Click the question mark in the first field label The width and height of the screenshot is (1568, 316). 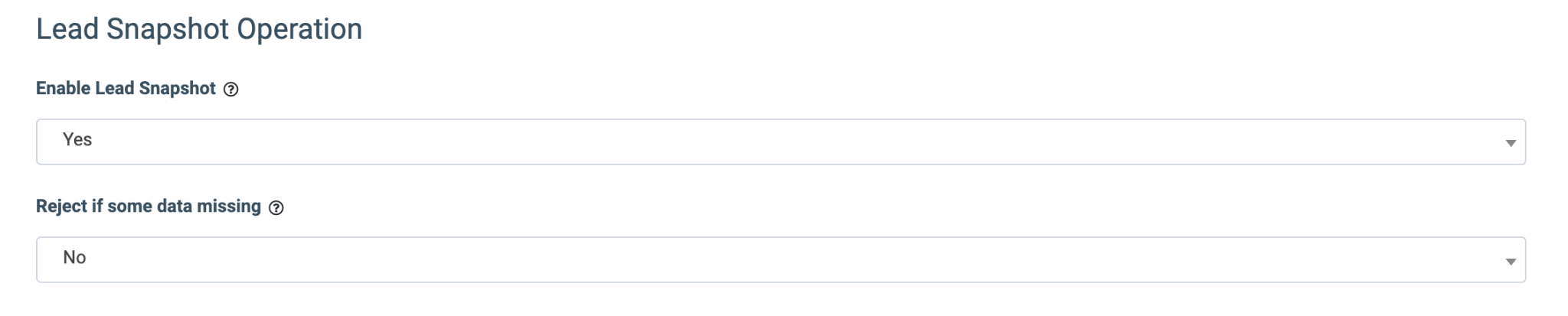[x=230, y=90]
